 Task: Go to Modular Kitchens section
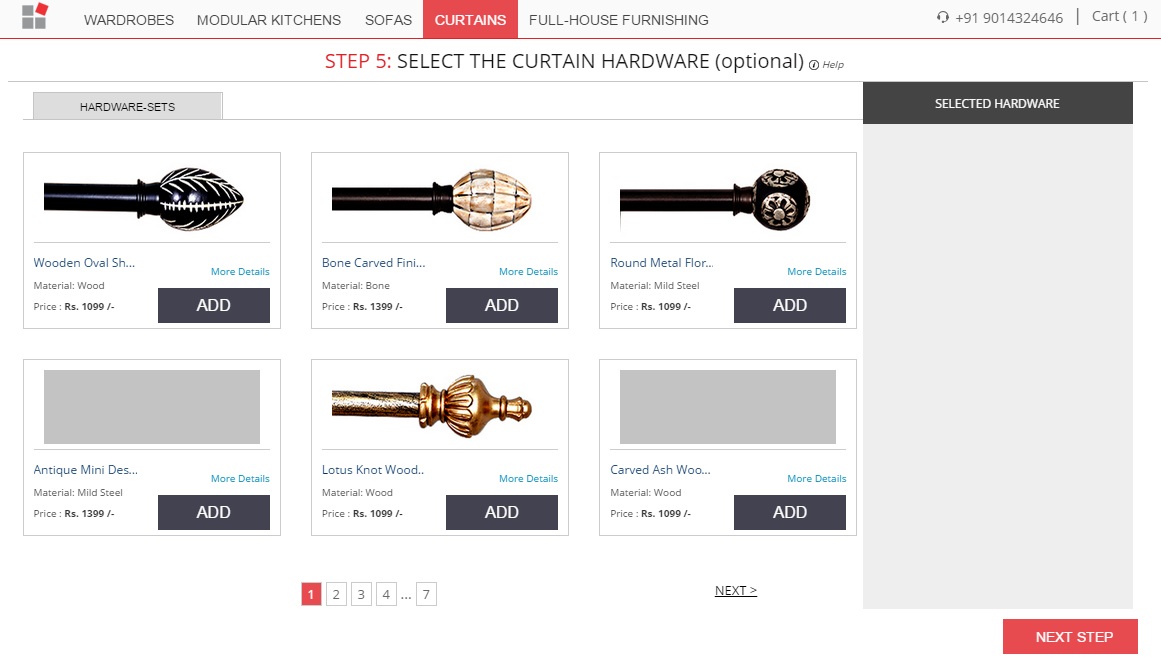tap(269, 20)
